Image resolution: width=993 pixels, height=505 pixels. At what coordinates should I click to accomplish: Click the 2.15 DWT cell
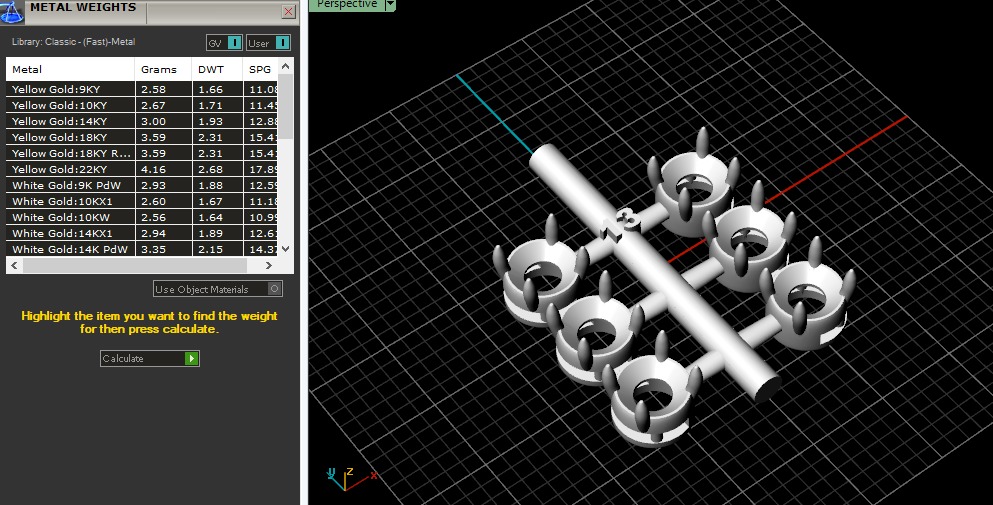pyautogui.click(x=217, y=249)
